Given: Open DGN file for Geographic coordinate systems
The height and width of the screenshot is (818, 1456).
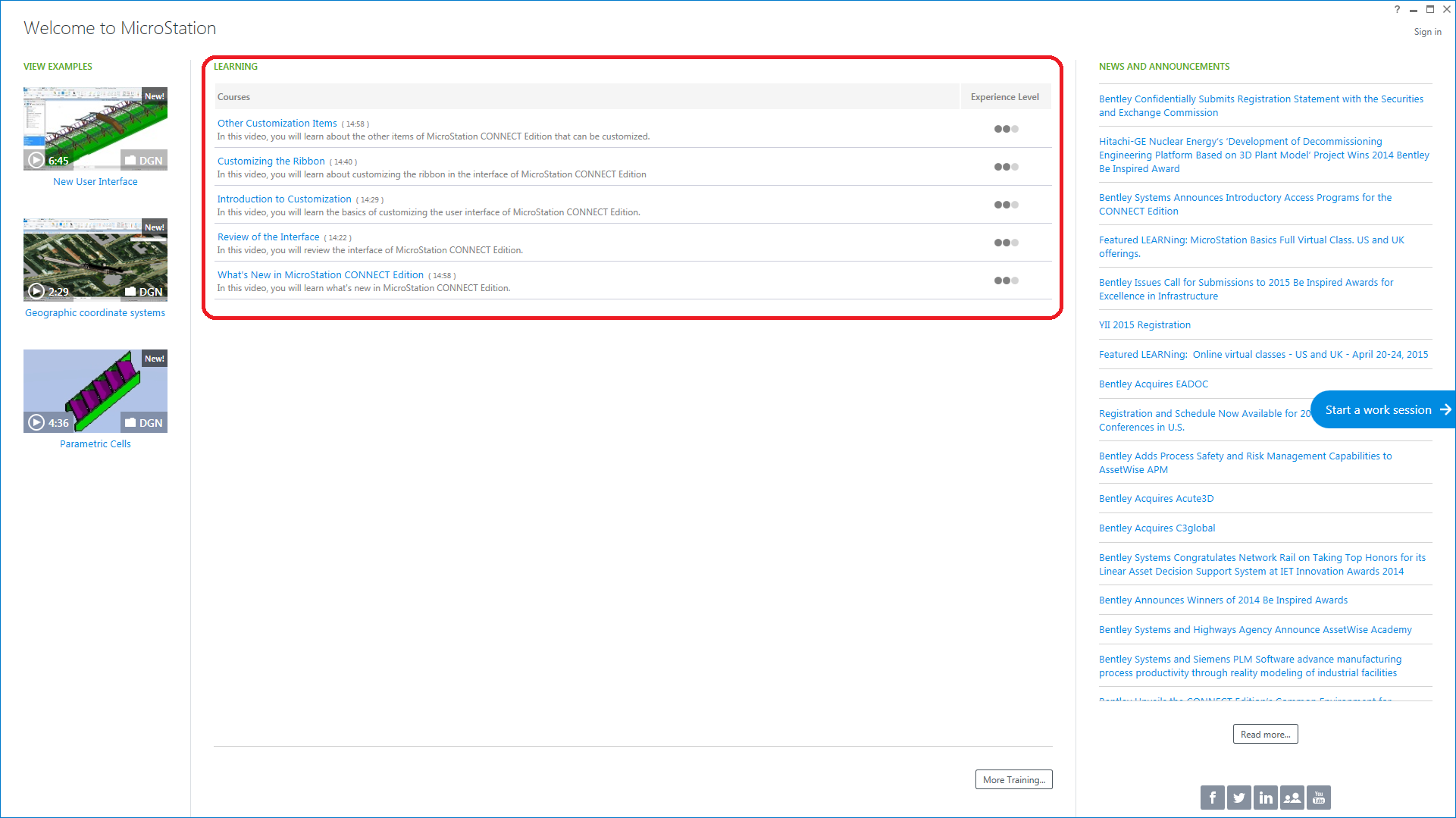Looking at the screenshot, I should (x=144, y=291).
